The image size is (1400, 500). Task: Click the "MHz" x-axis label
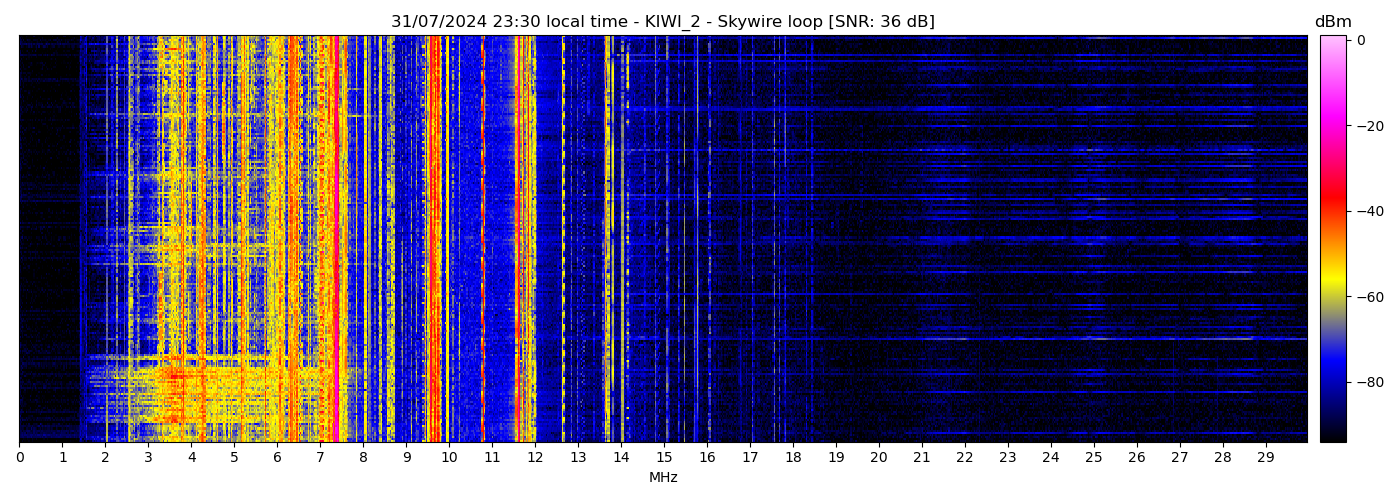663,478
